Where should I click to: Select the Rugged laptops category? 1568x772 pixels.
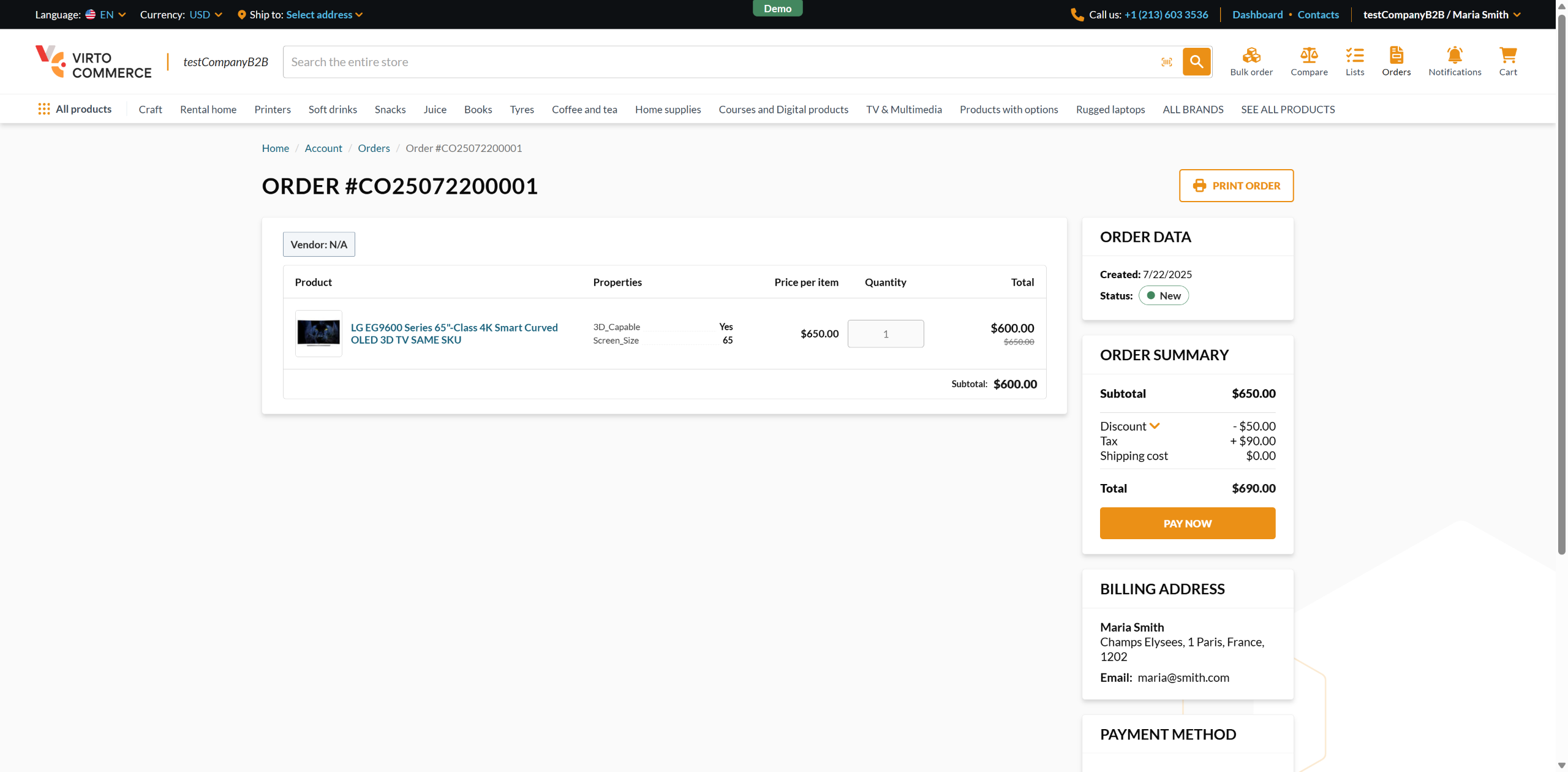1110,110
